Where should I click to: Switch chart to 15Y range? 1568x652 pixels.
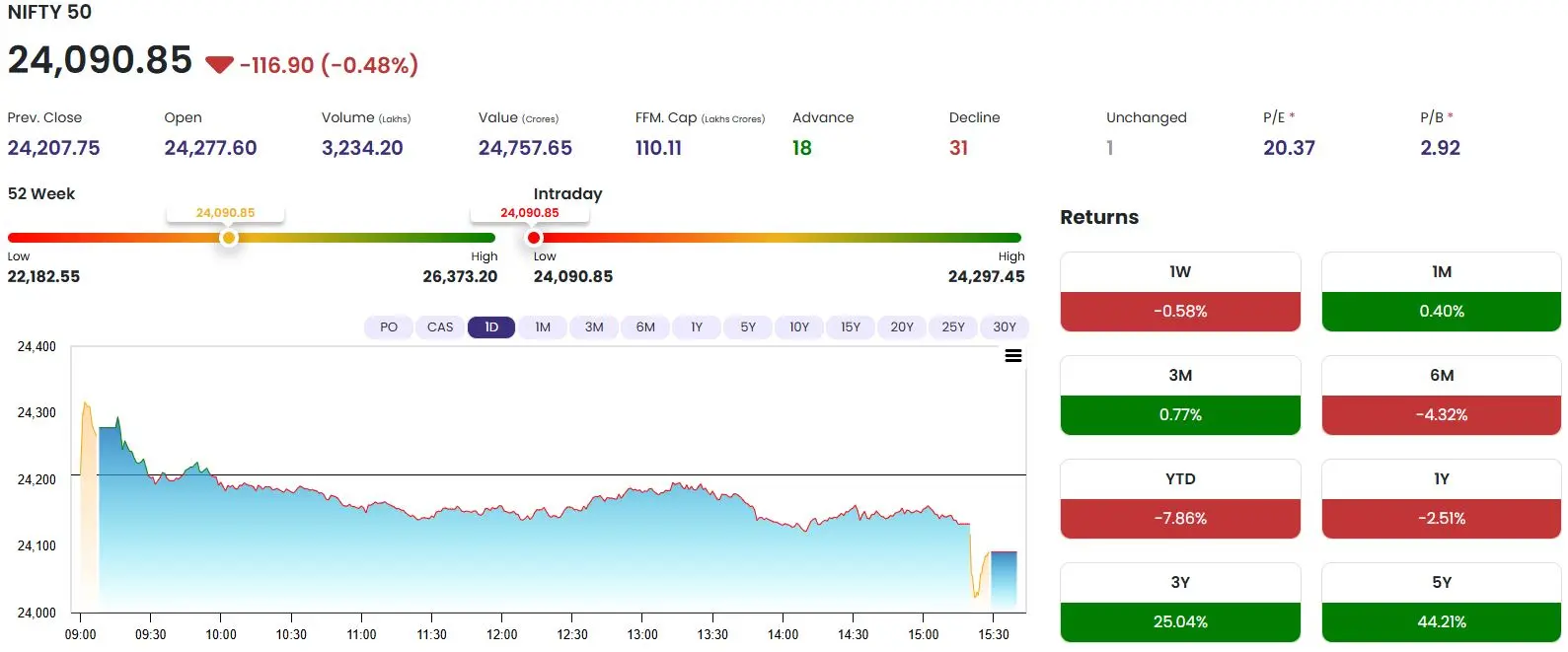(x=851, y=327)
